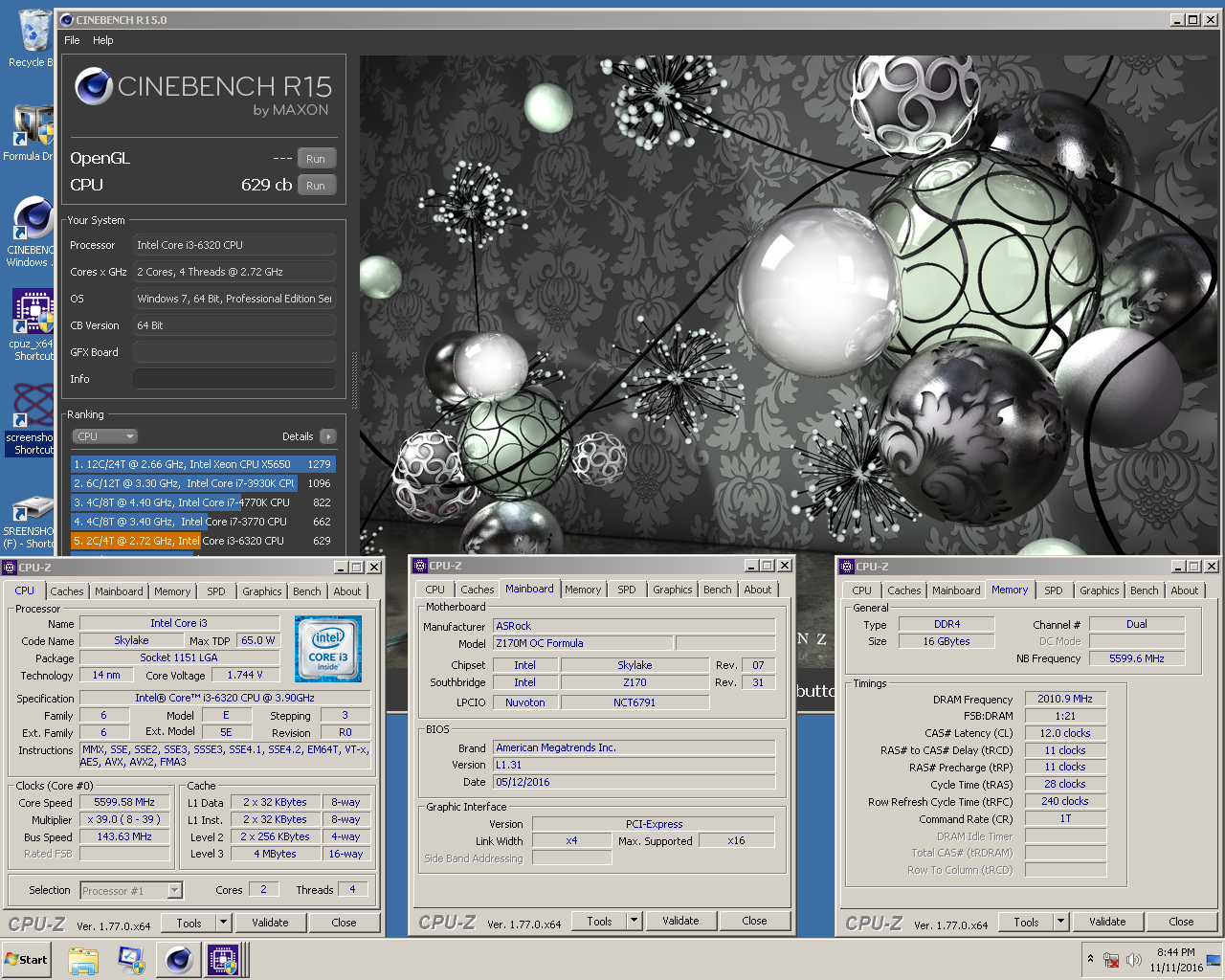The width and height of the screenshot is (1225, 980).
Task: Open Windows Explorer from the taskbar
Action: [83, 960]
